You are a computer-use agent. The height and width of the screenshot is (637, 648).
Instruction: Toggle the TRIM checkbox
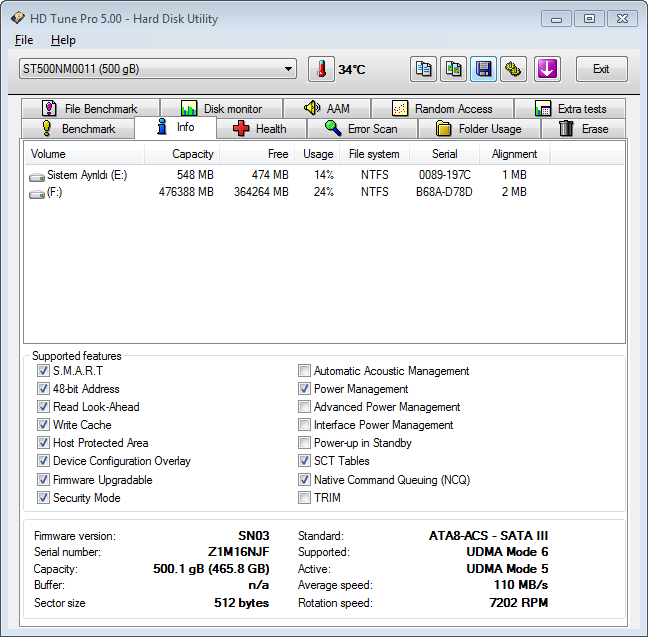click(304, 497)
